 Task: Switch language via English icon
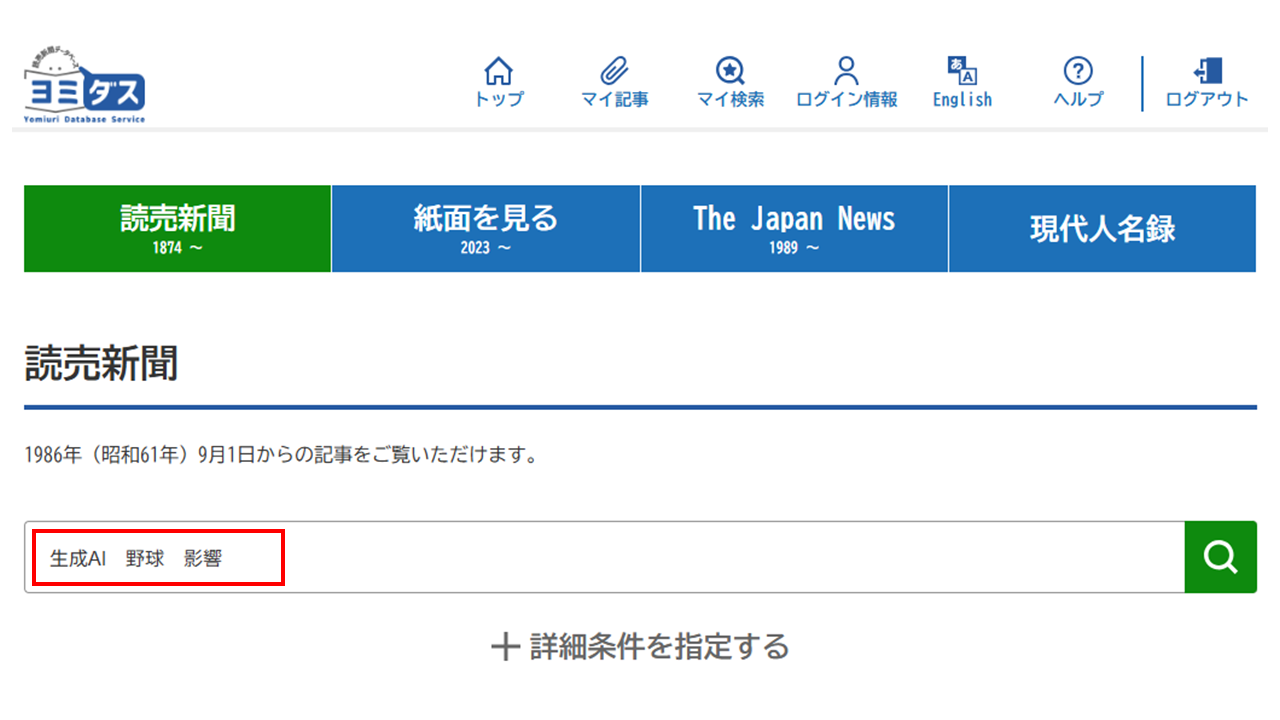click(x=962, y=71)
